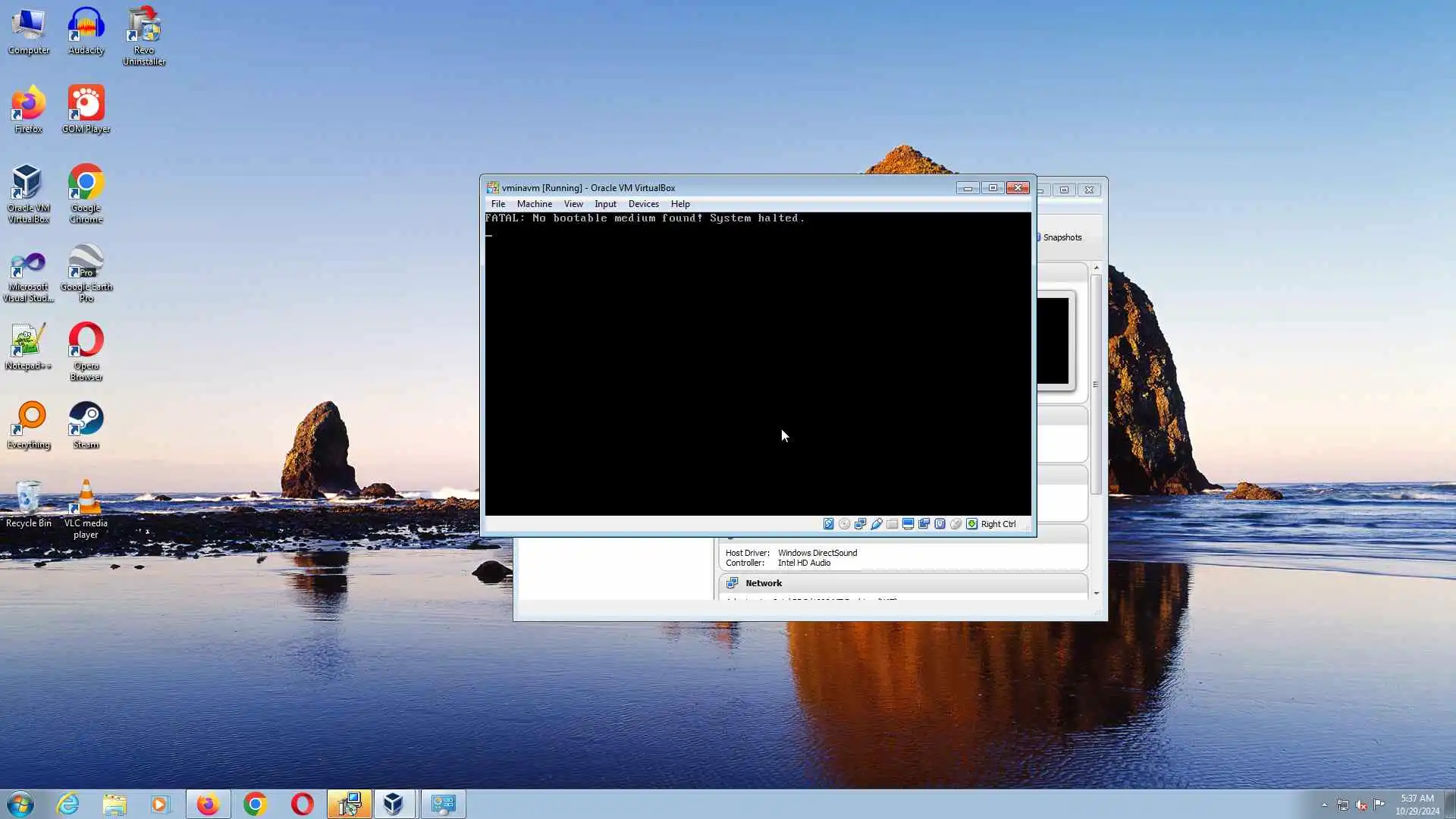Image resolution: width=1456 pixels, height=819 pixels.
Task: Open the Machine menu
Action: [534, 204]
